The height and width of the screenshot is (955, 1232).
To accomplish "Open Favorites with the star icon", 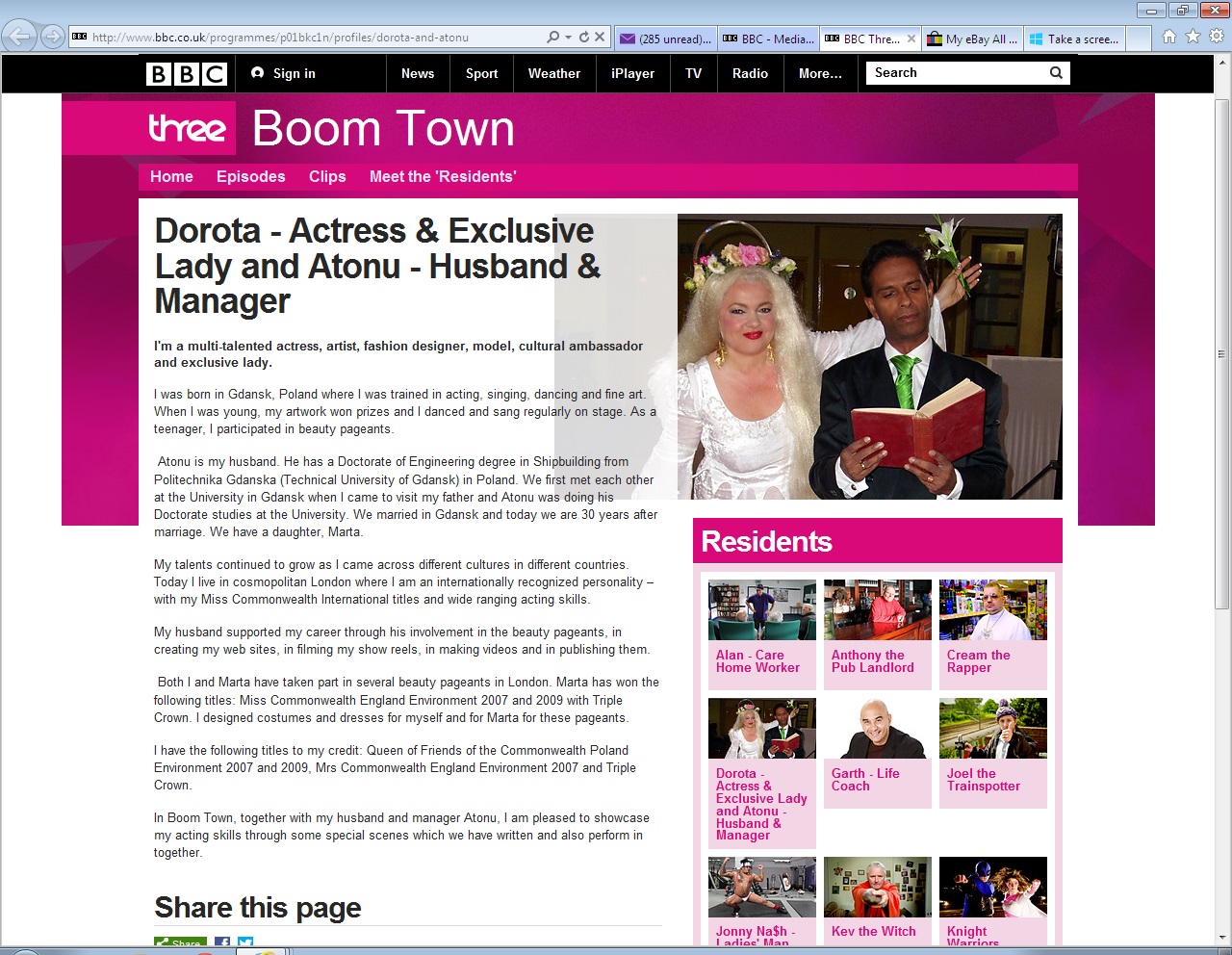I will point(1193,37).
